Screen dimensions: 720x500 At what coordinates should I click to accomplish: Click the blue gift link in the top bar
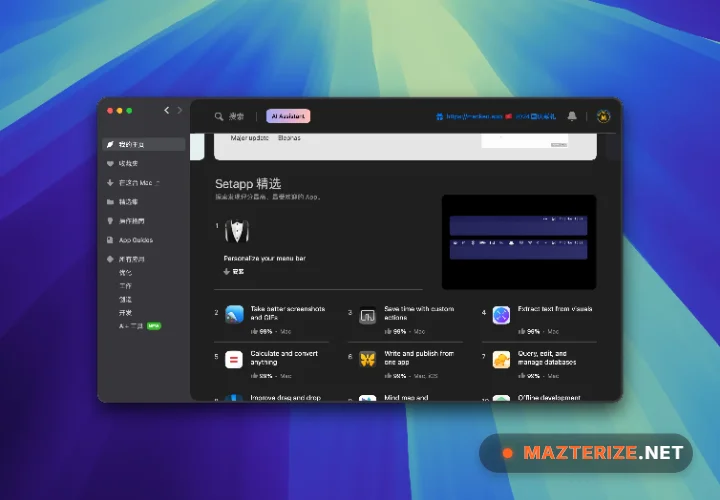point(496,117)
